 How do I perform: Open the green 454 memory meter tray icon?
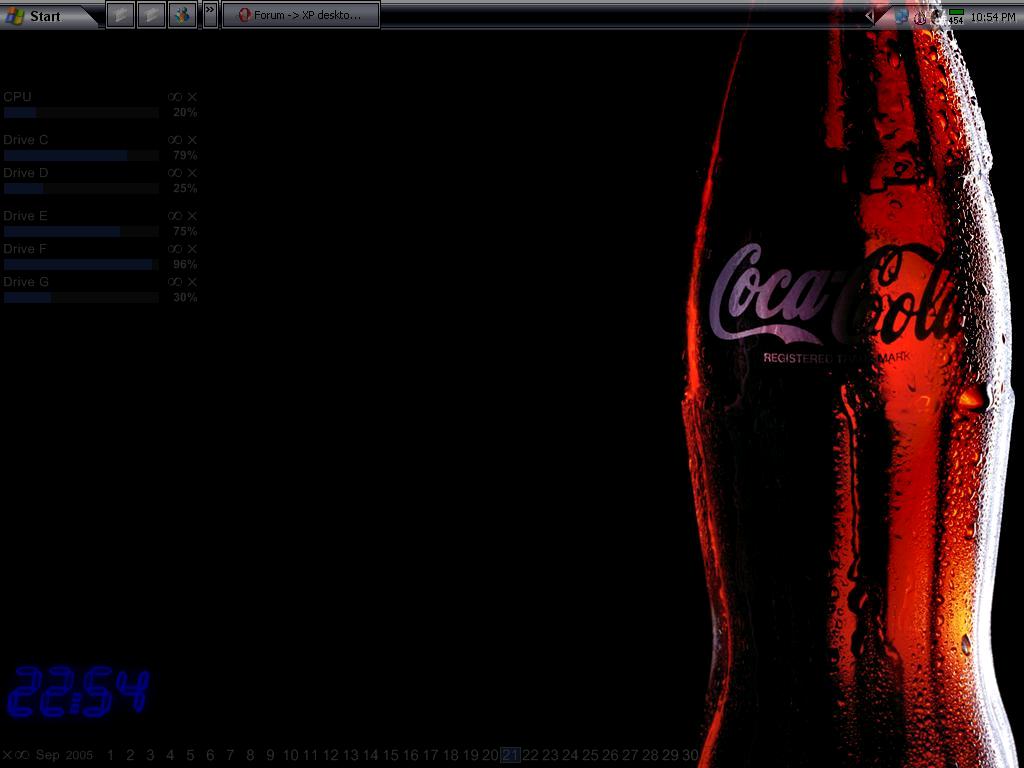click(956, 17)
